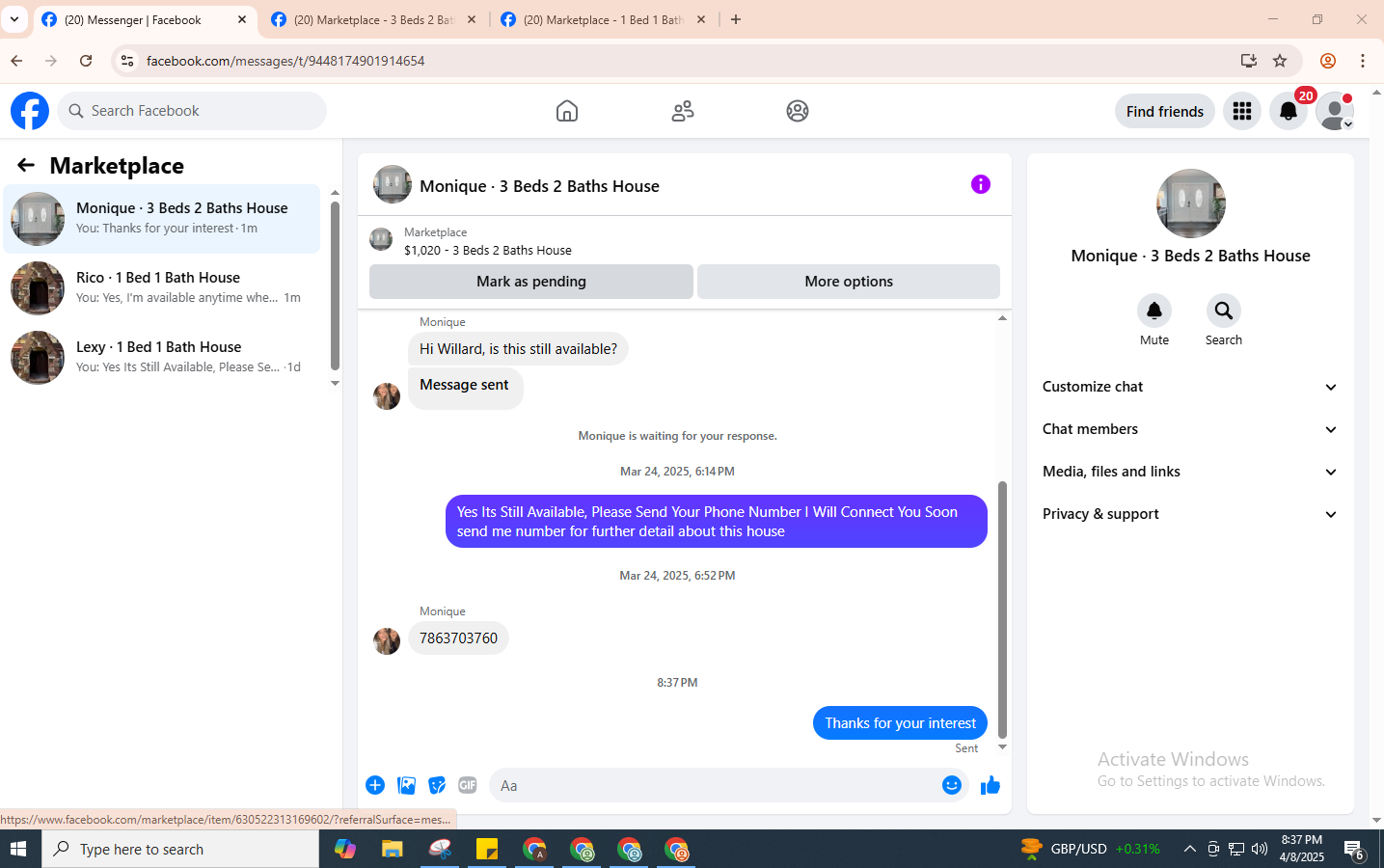The width and height of the screenshot is (1384, 868).
Task: Open the emoji picker in the message box
Action: [952, 785]
